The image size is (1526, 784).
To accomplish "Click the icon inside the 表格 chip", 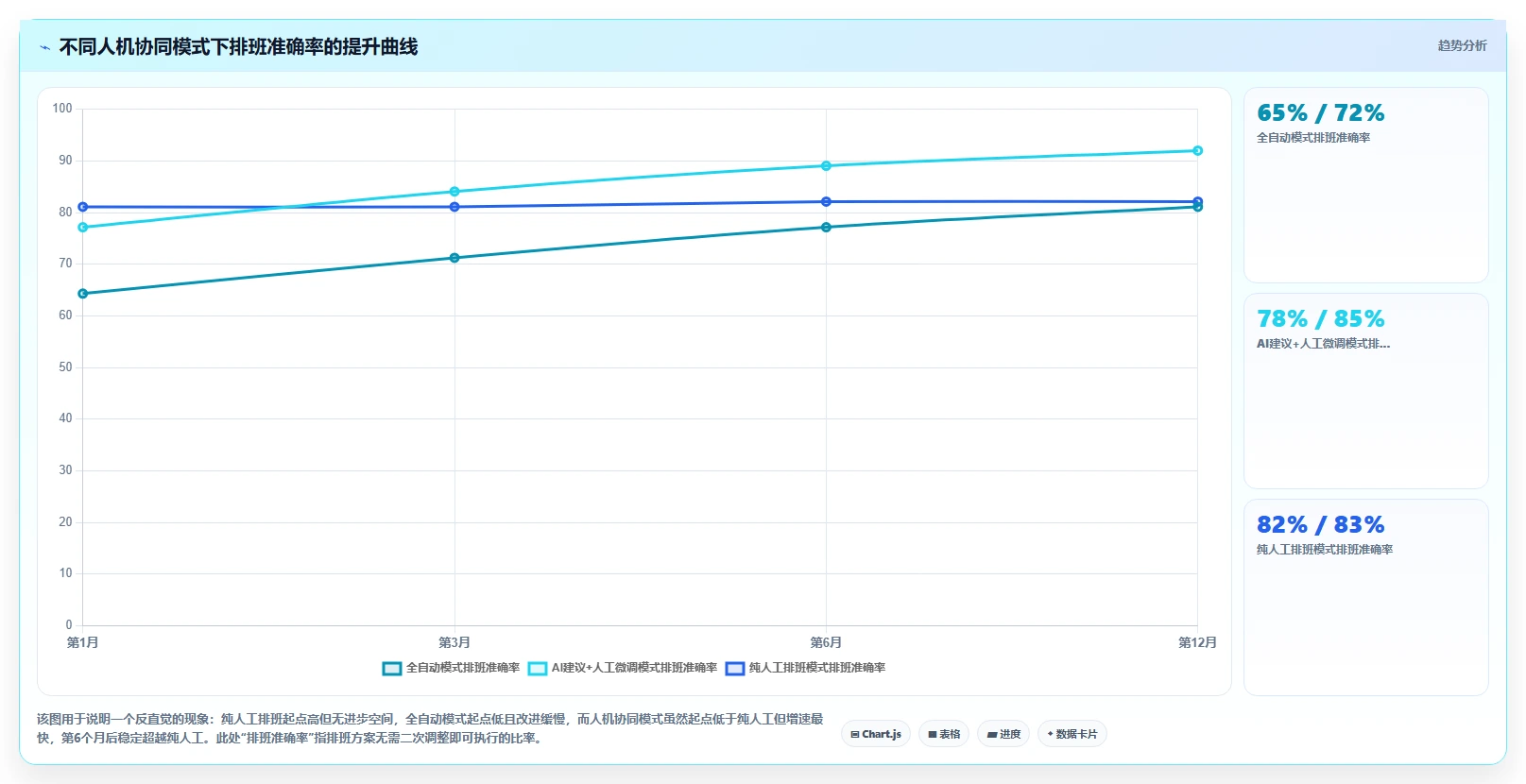I will coord(933,734).
